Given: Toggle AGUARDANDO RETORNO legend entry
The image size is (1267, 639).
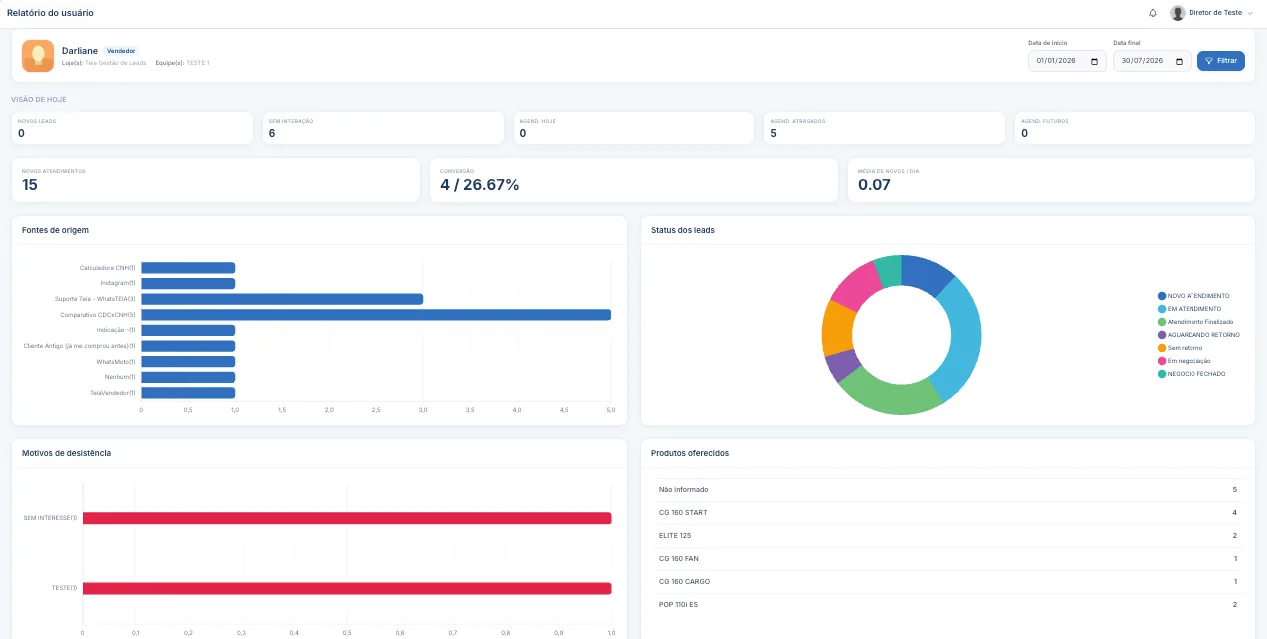Looking at the screenshot, I should click(x=1199, y=335).
